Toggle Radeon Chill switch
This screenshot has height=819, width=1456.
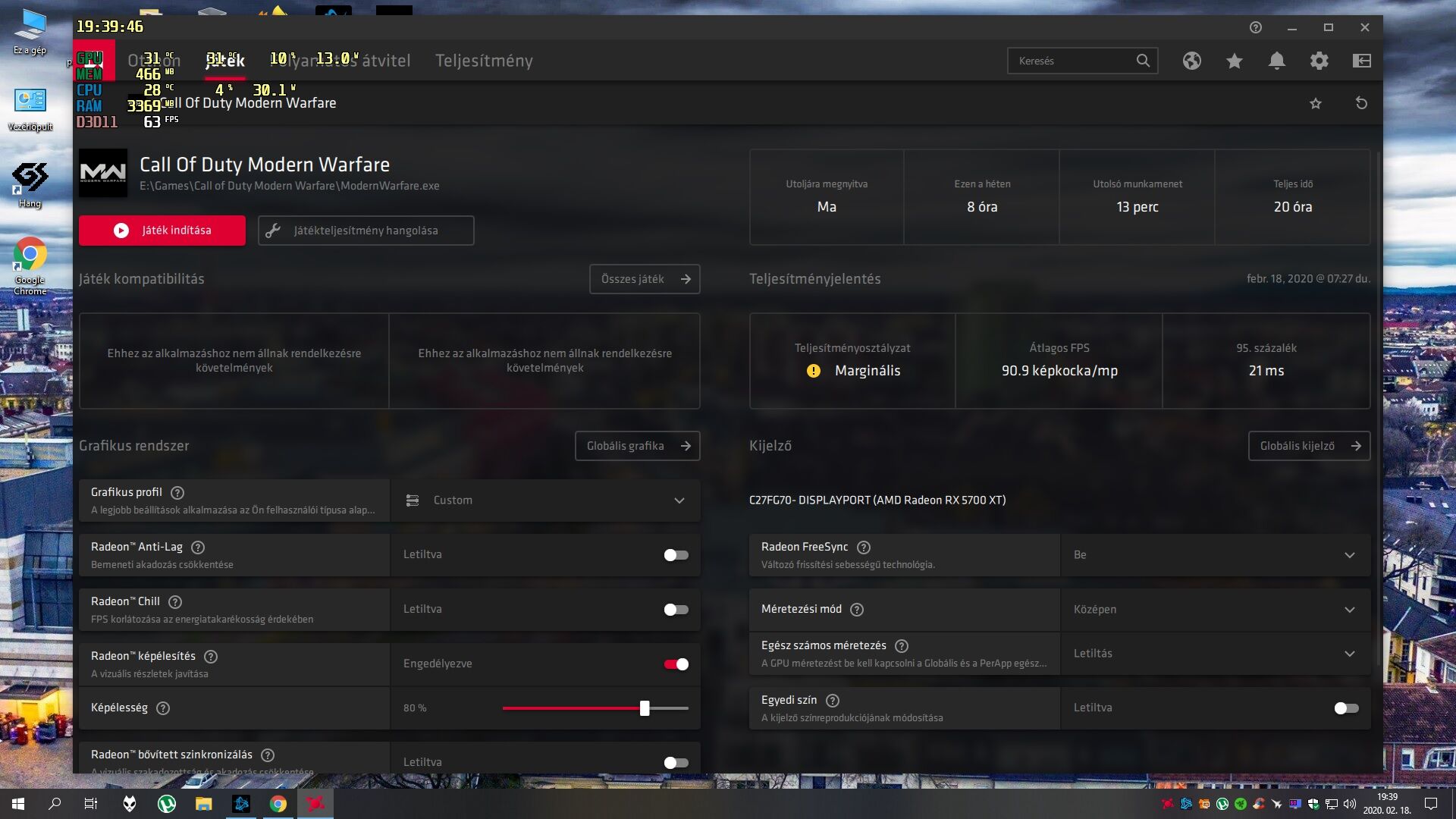pos(676,610)
